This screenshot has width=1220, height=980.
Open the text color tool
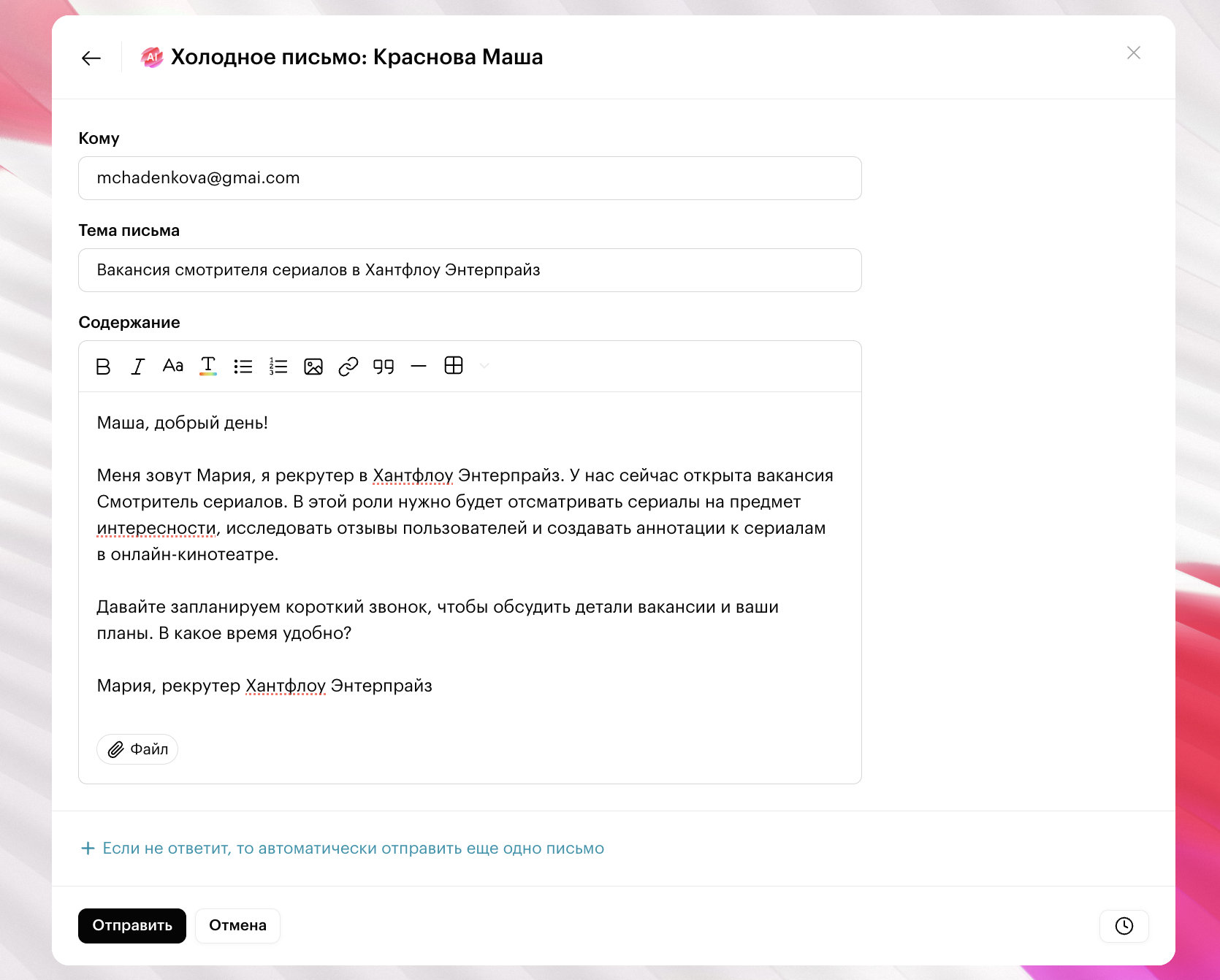[208, 366]
